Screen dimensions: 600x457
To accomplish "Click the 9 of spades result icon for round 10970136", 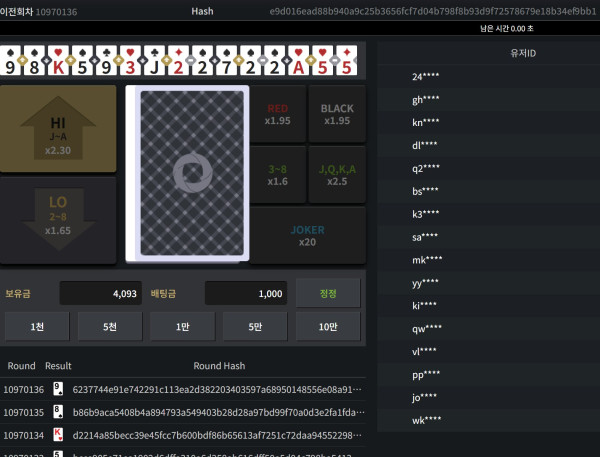I will click(x=58, y=389).
